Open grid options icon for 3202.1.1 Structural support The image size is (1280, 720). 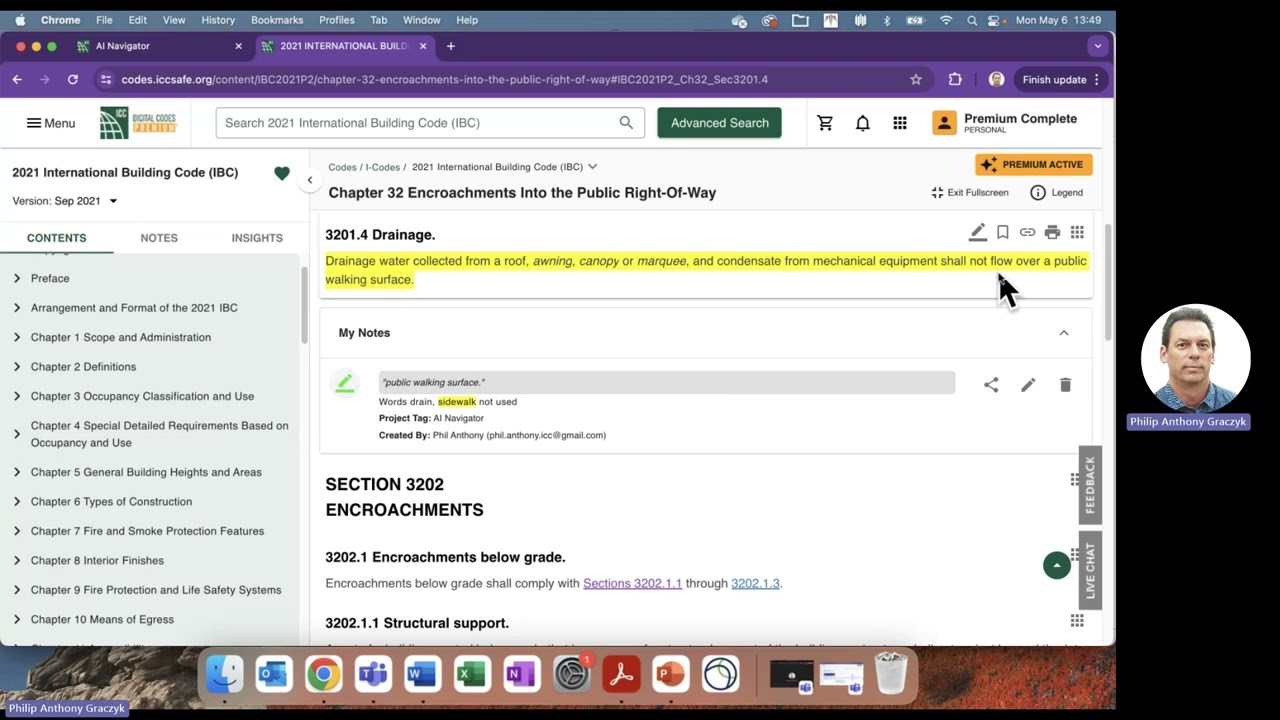click(1077, 621)
